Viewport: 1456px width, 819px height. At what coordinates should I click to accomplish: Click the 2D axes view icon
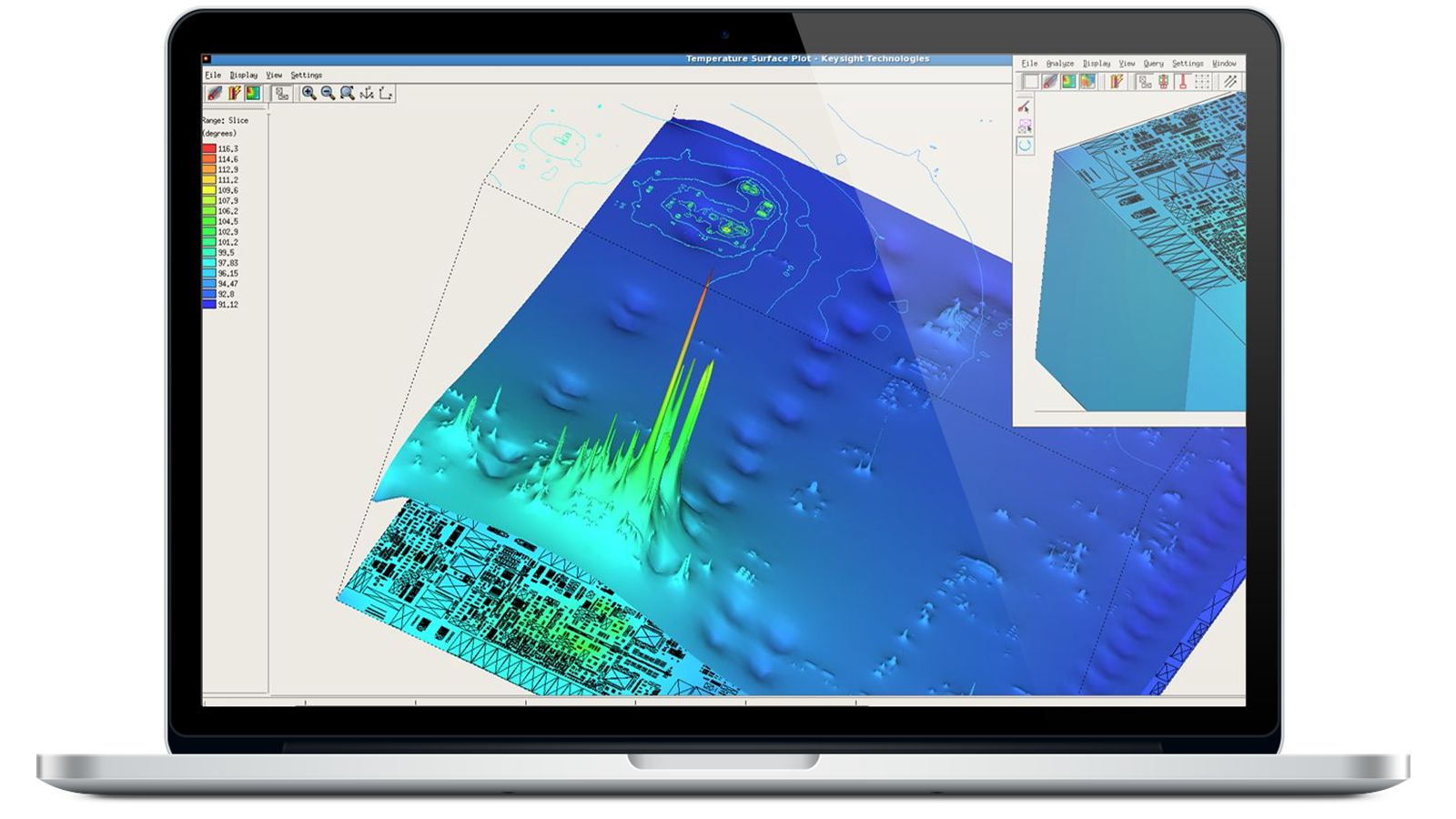386,93
